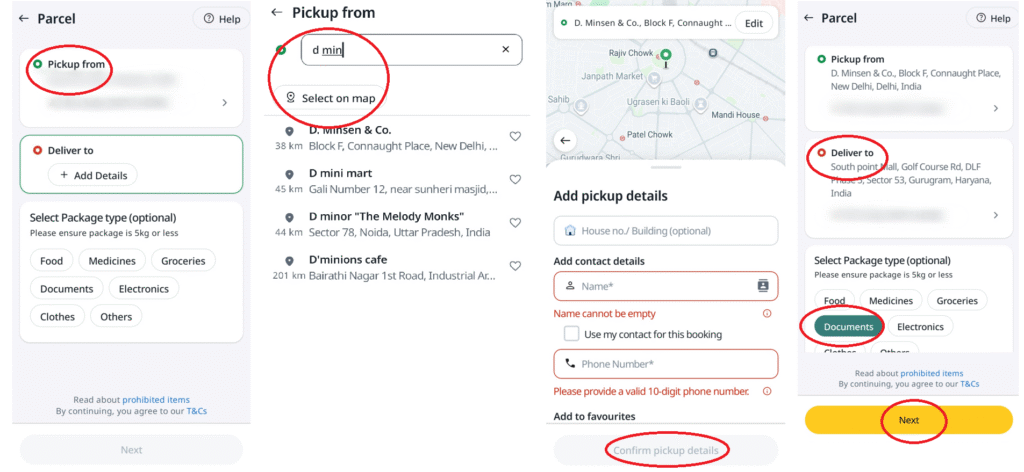Screen dimensions: 1024x472
Task: Tick 'Use my contact for this booking'
Action: pyautogui.click(x=571, y=334)
